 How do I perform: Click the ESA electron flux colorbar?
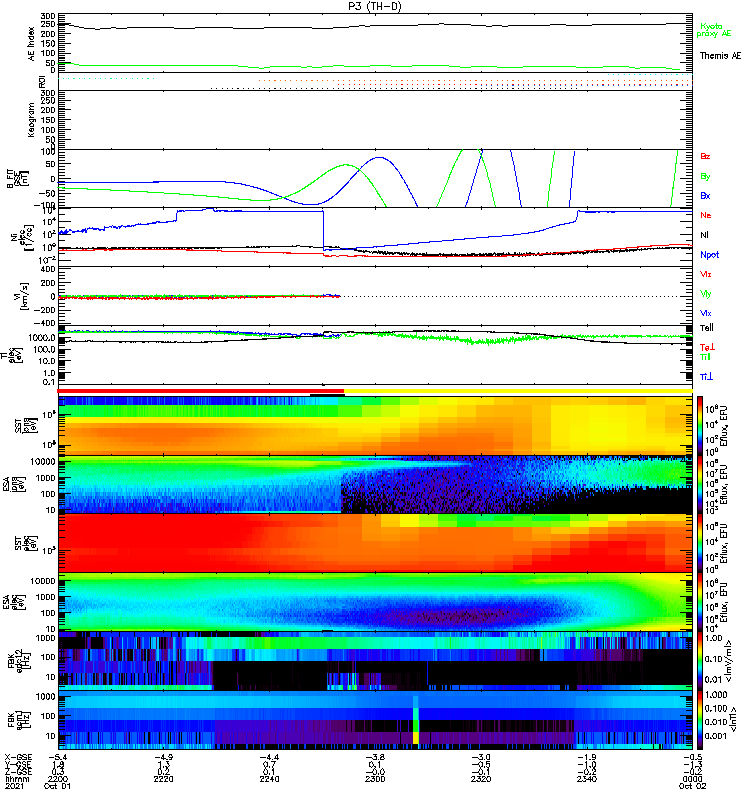700,602
